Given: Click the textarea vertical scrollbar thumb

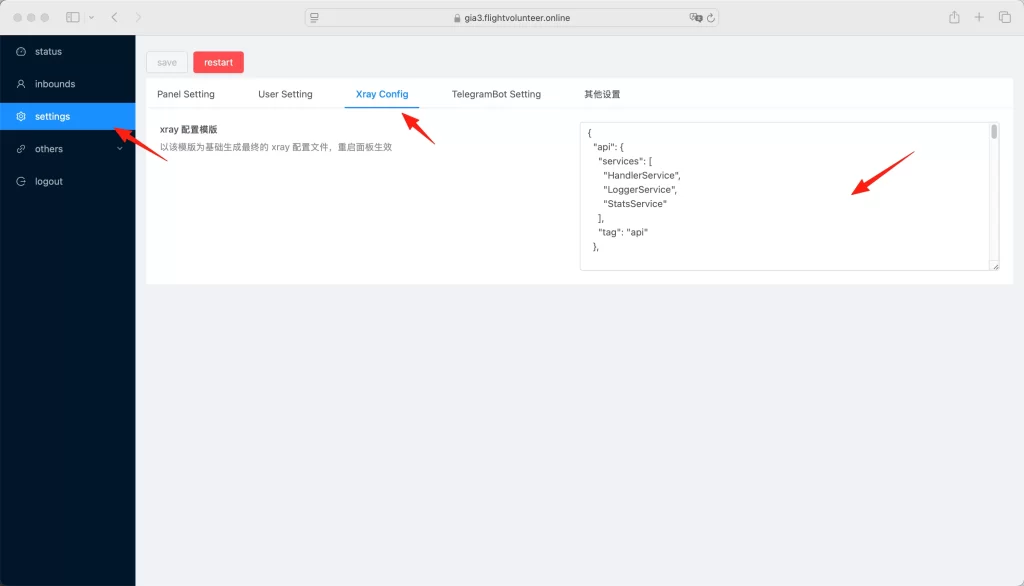Looking at the screenshot, I should [x=994, y=132].
